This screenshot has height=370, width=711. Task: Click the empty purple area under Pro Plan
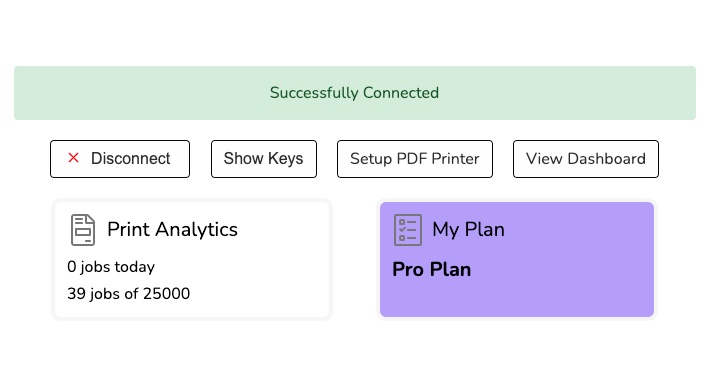(516, 298)
